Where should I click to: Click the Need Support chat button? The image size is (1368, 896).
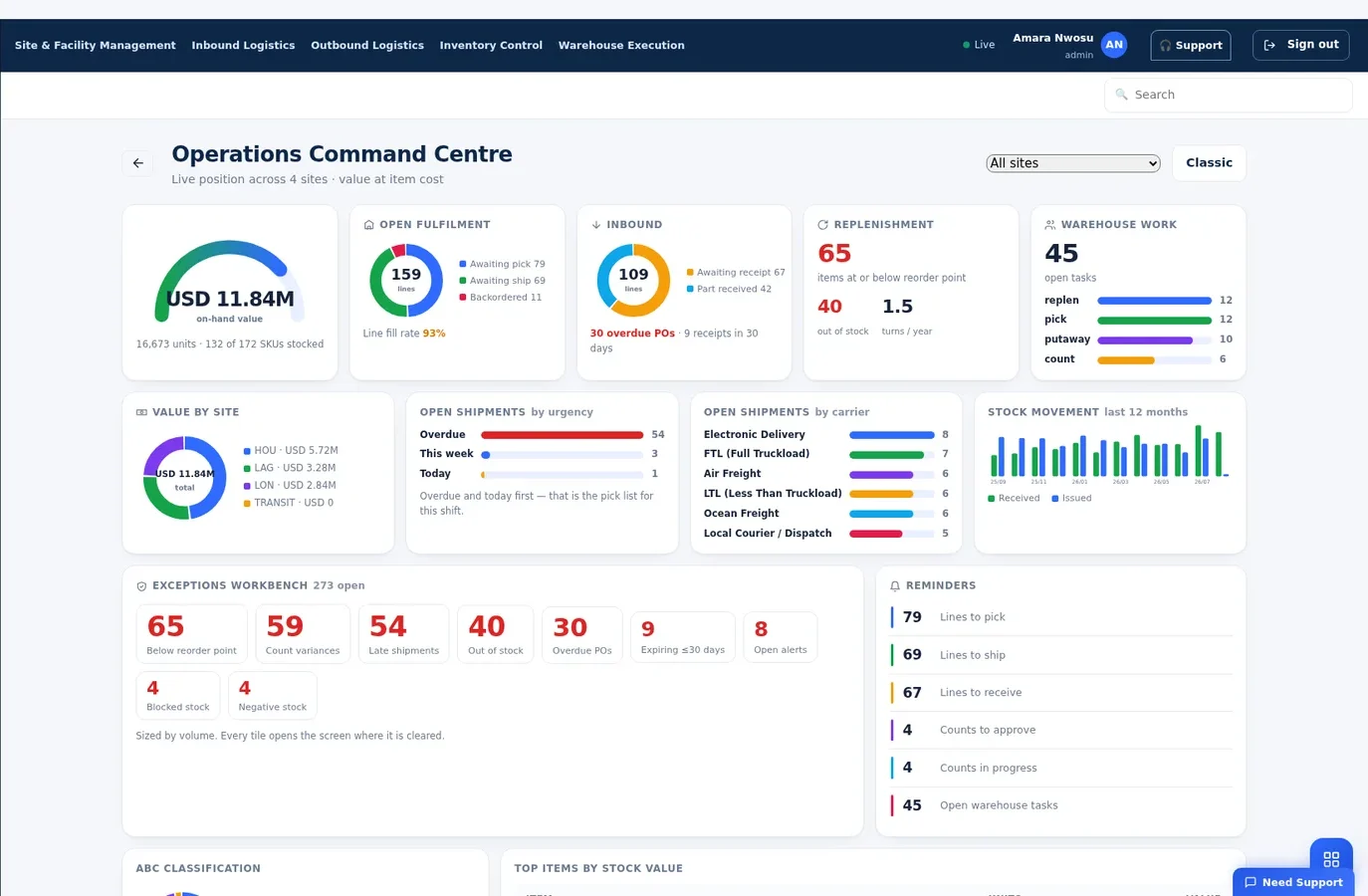[x=1293, y=882]
